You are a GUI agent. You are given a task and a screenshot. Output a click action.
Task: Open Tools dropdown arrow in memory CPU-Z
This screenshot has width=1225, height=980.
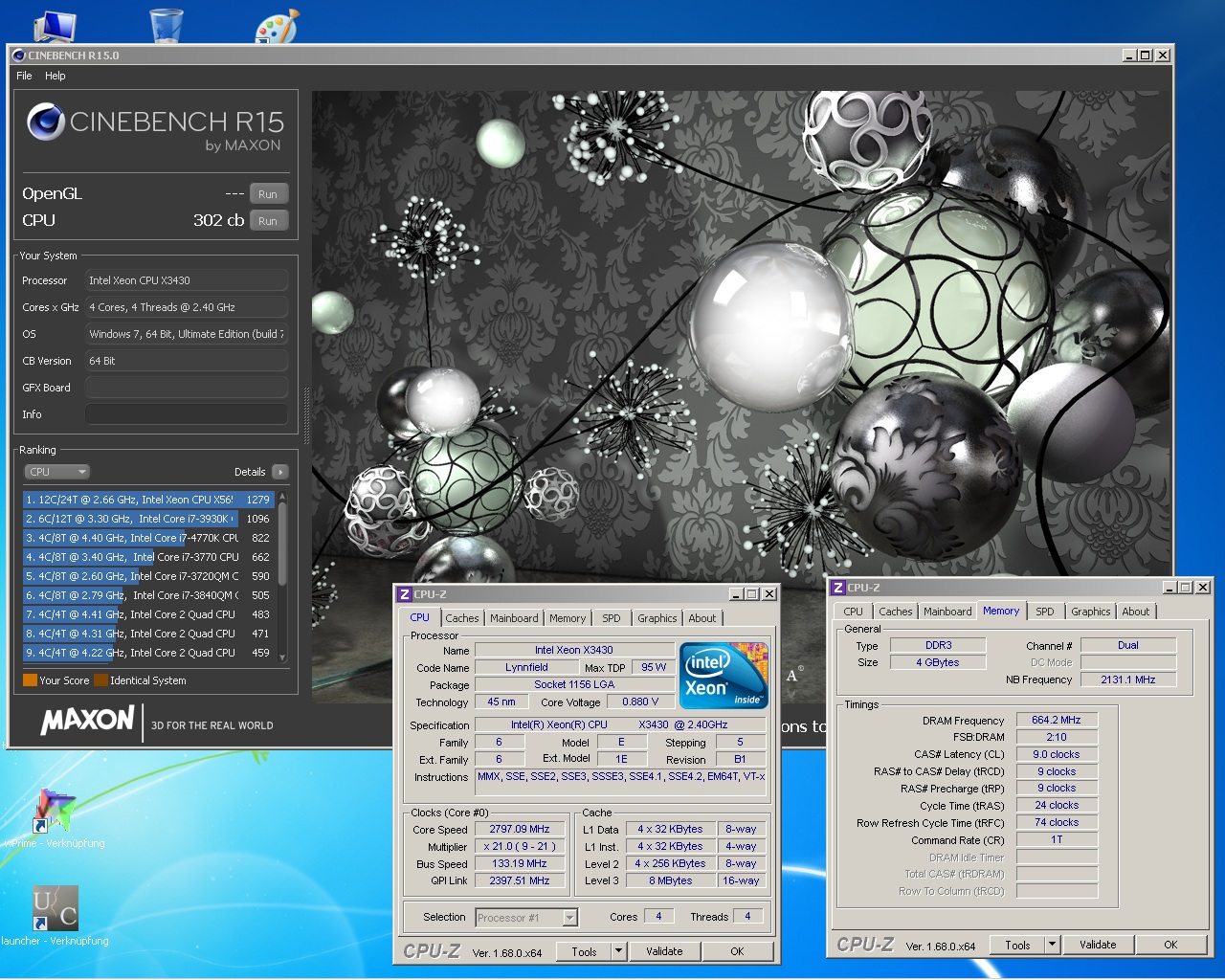tap(1052, 945)
